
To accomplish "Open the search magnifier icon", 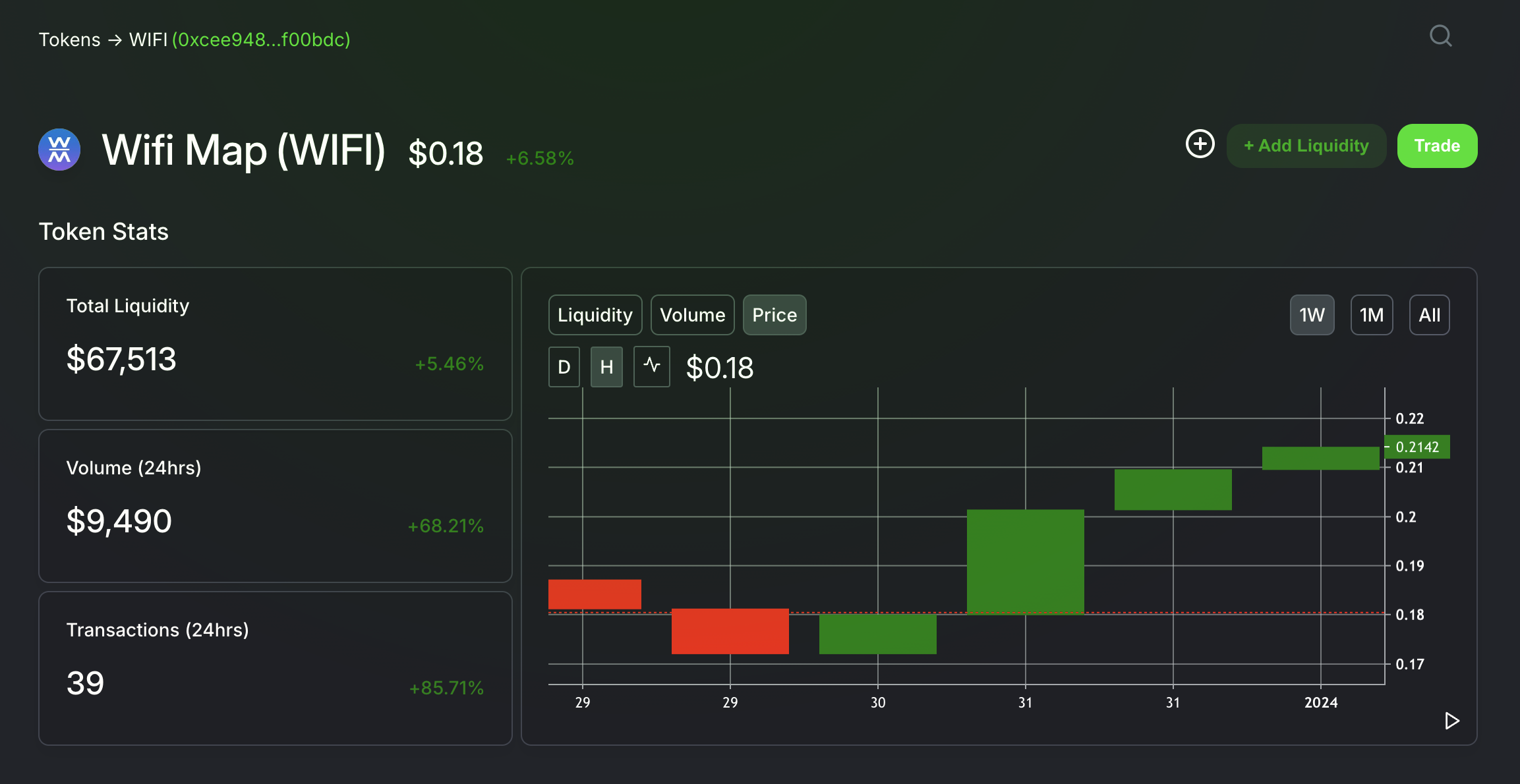I will [x=1440, y=36].
